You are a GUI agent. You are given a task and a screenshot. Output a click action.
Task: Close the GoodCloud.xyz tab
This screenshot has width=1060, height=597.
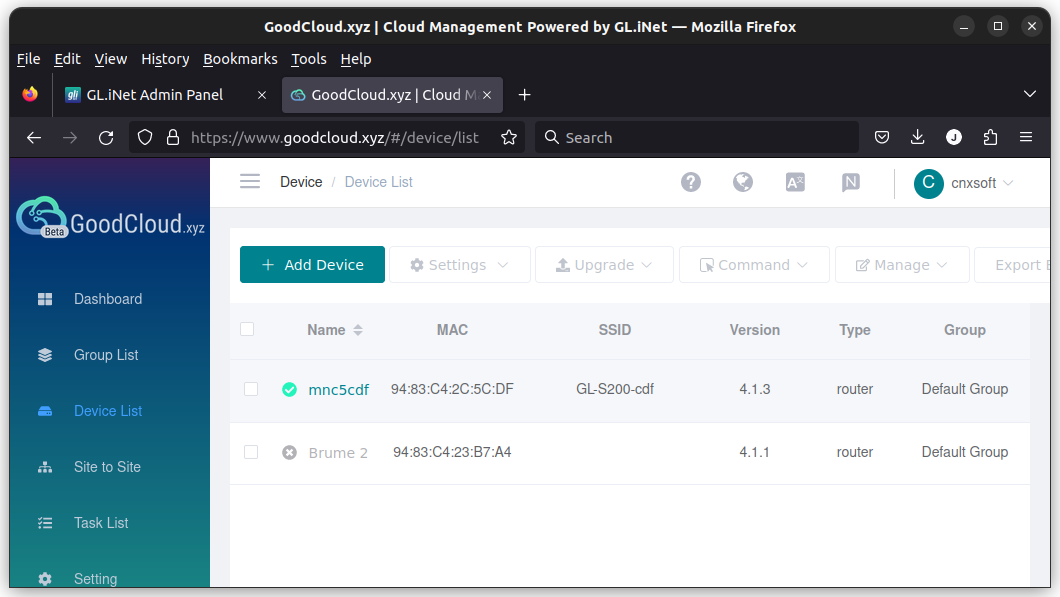click(x=487, y=95)
